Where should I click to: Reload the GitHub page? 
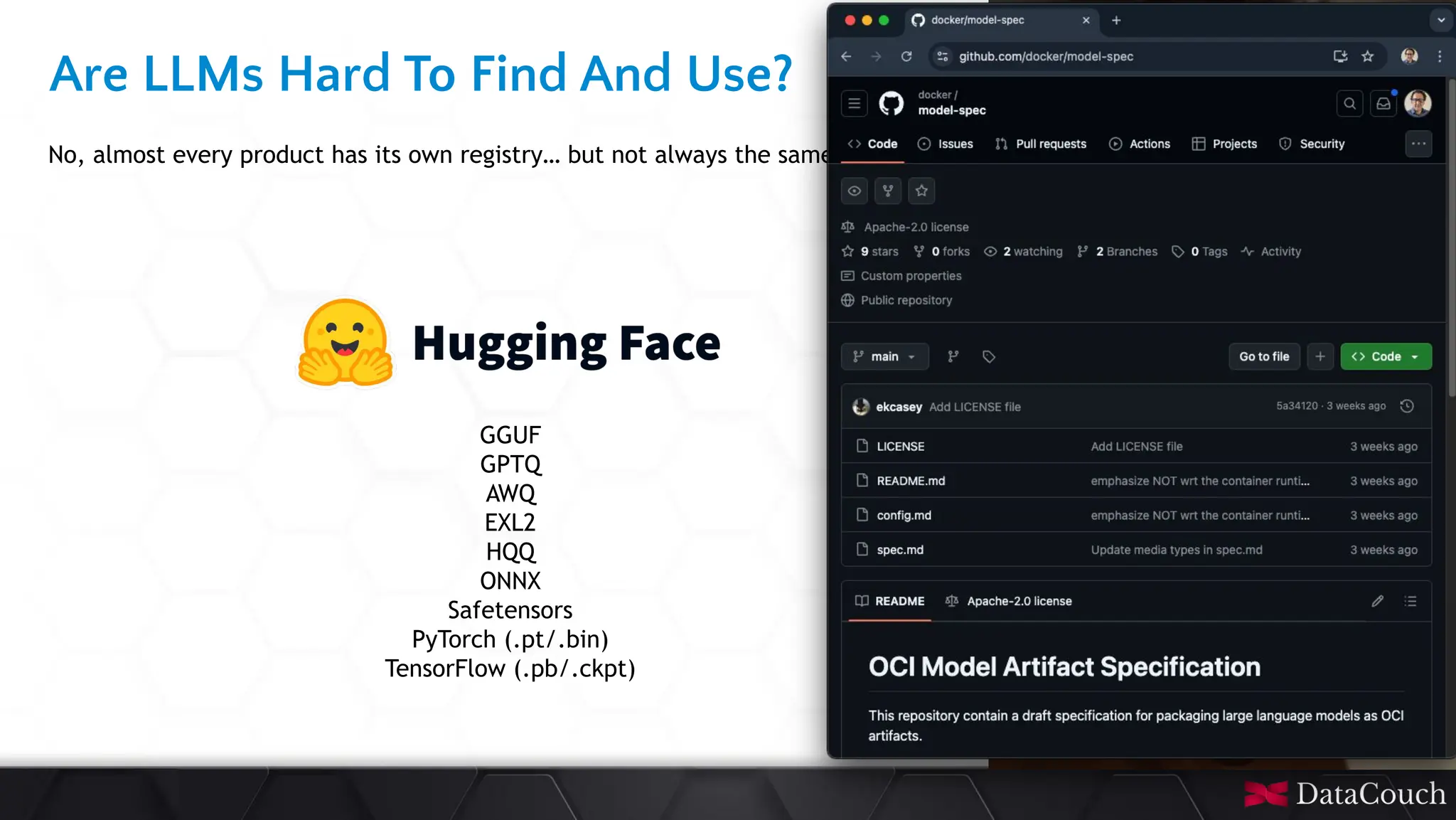906,56
